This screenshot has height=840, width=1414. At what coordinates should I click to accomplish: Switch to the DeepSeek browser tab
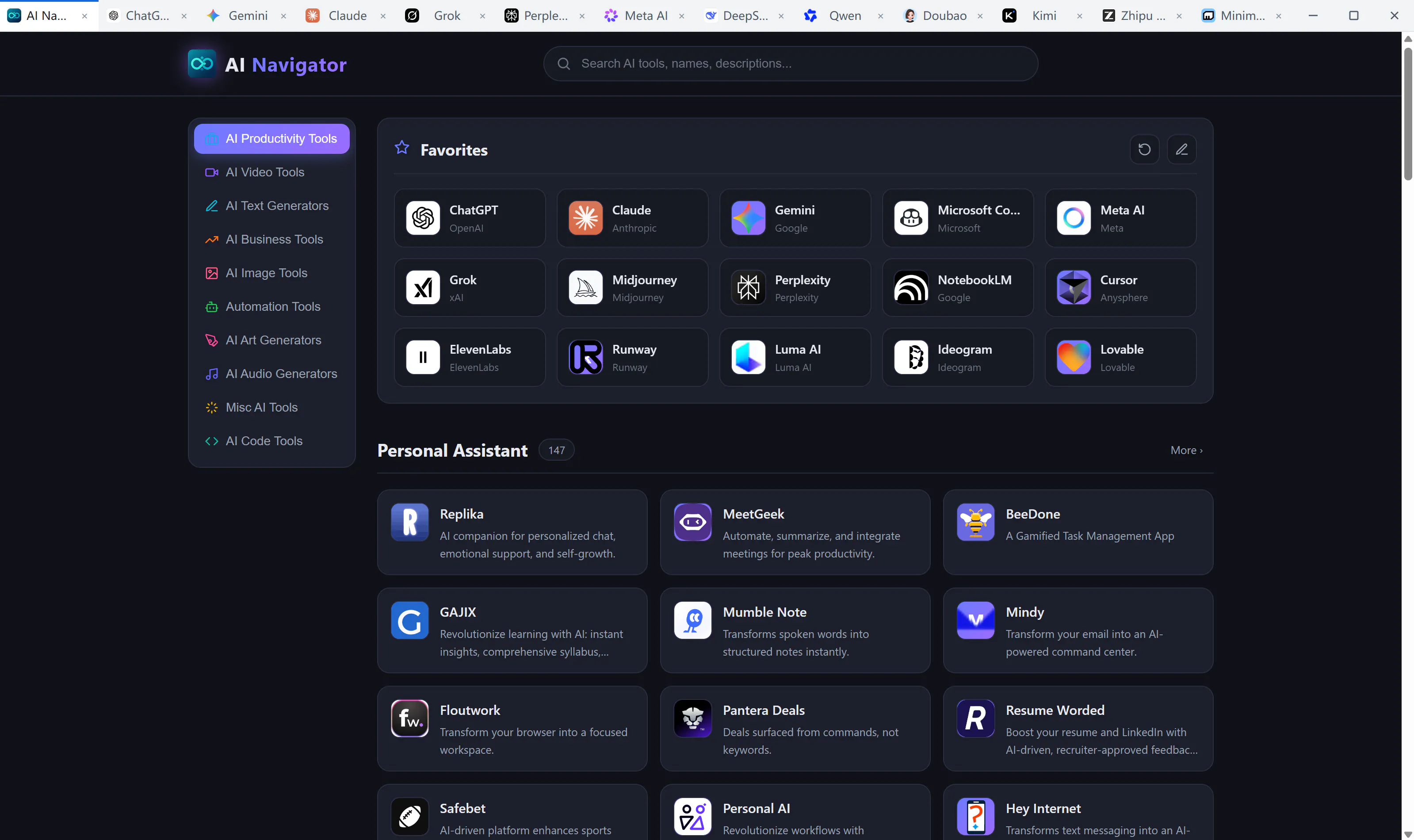745,16
